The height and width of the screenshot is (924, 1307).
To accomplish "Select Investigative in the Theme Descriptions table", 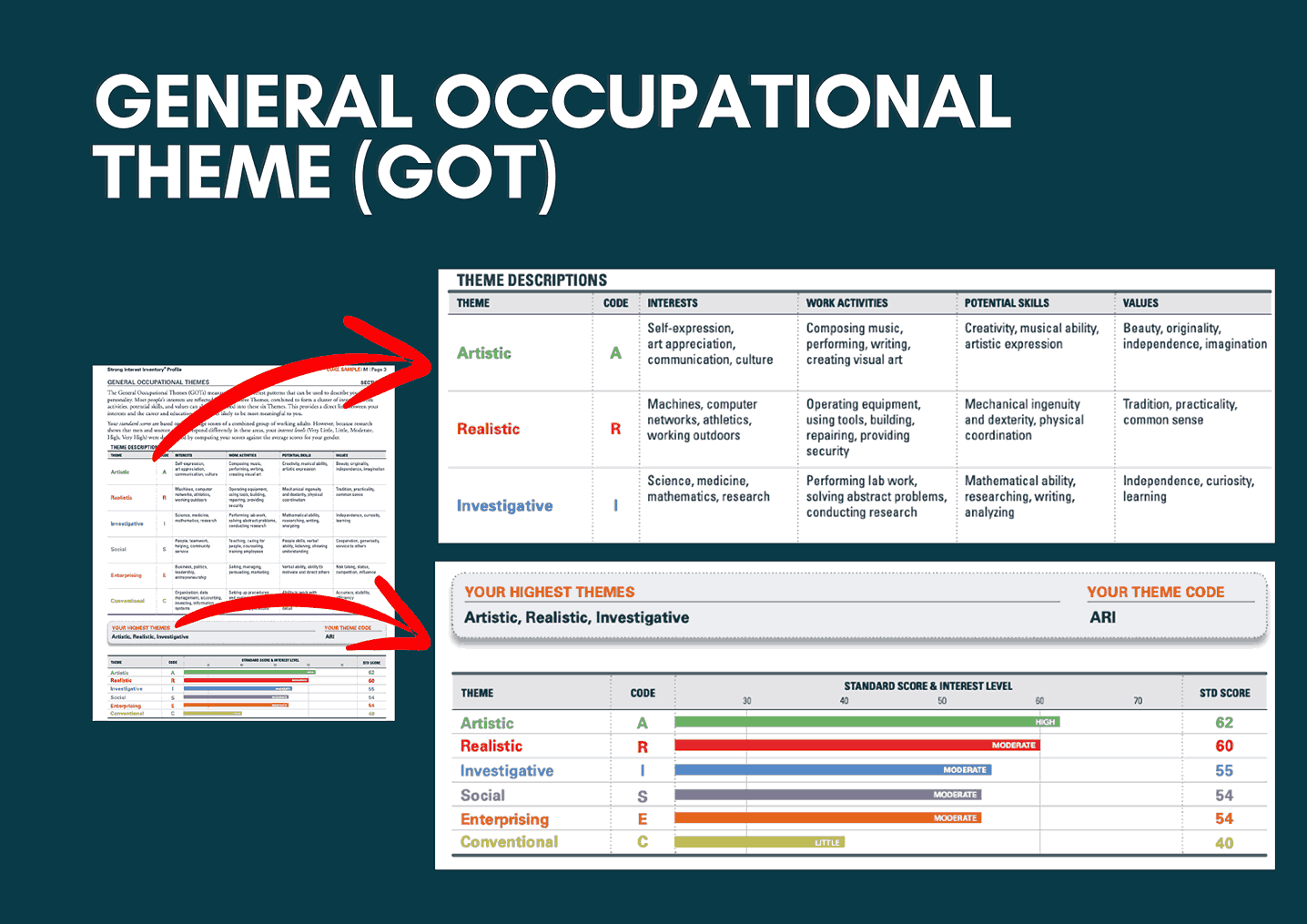I will click(x=505, y=506).
